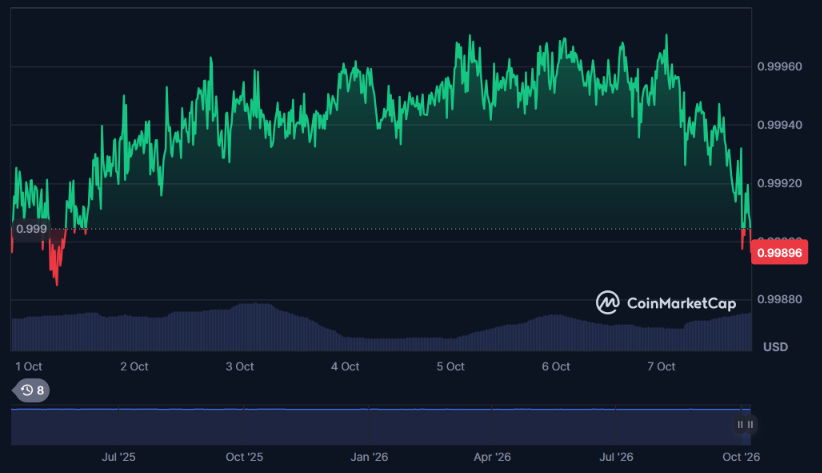Viewport: 822px width, 473px height.
Task: Select the 5 Oct date label
Action: [x=450, y=367]
